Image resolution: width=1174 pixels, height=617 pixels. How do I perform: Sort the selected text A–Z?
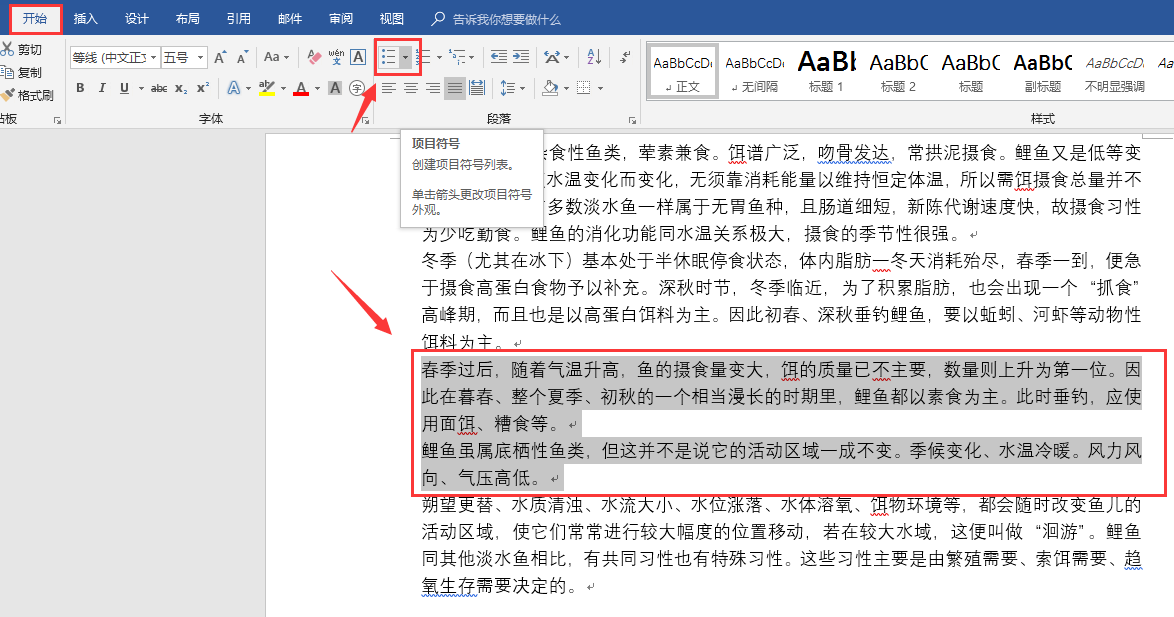[594, 57]
